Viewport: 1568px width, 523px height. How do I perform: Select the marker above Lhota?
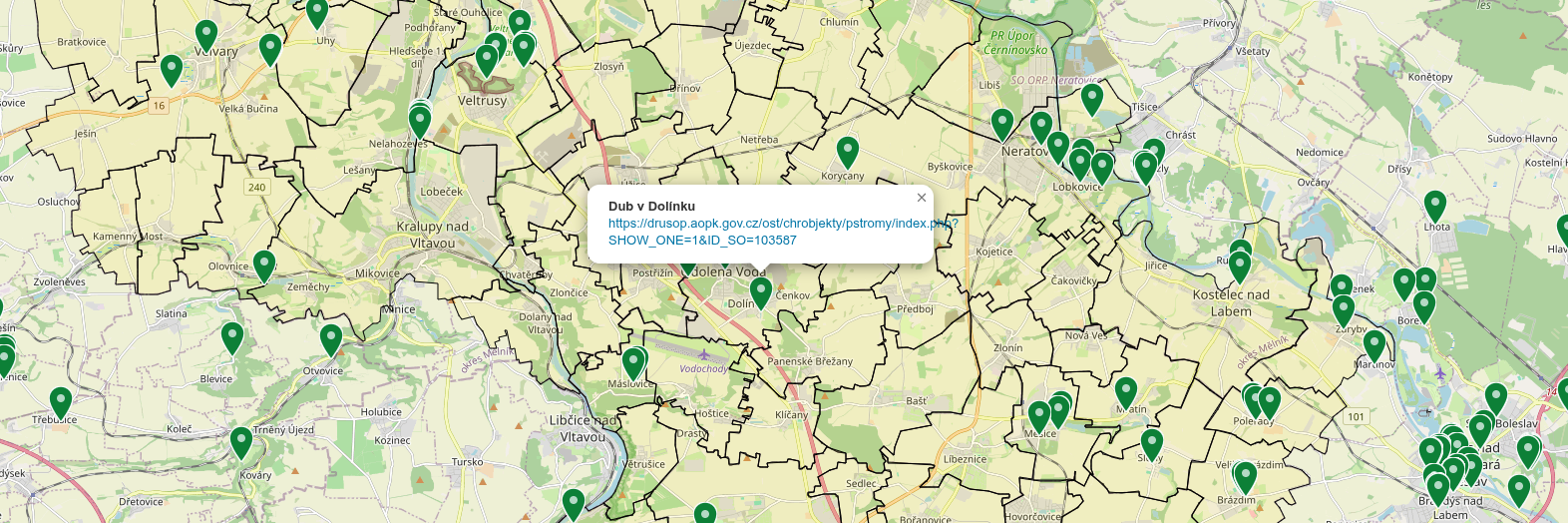1435,207
